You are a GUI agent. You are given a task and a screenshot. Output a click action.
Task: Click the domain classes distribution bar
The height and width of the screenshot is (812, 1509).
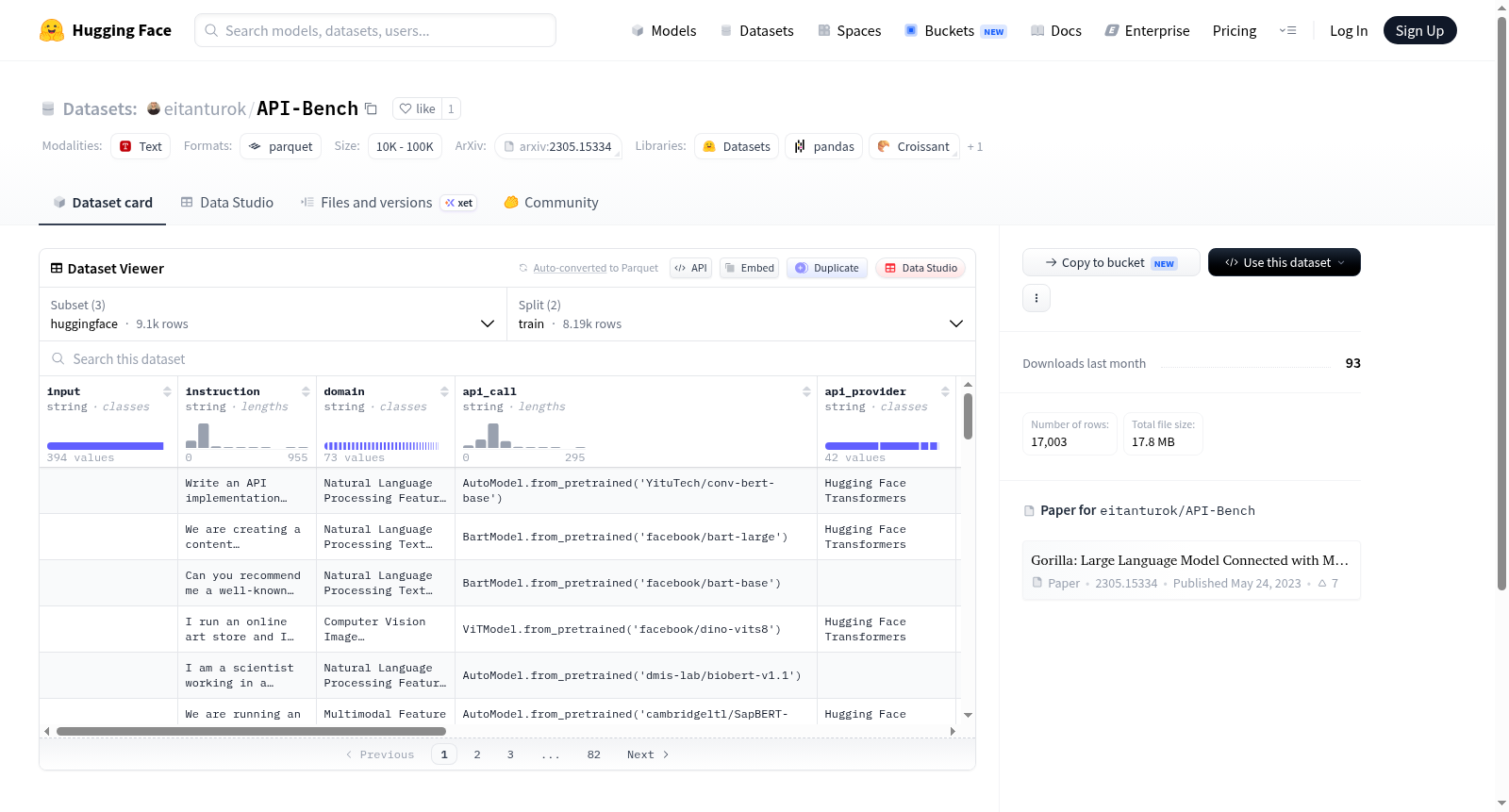click(x=382, y=446)
